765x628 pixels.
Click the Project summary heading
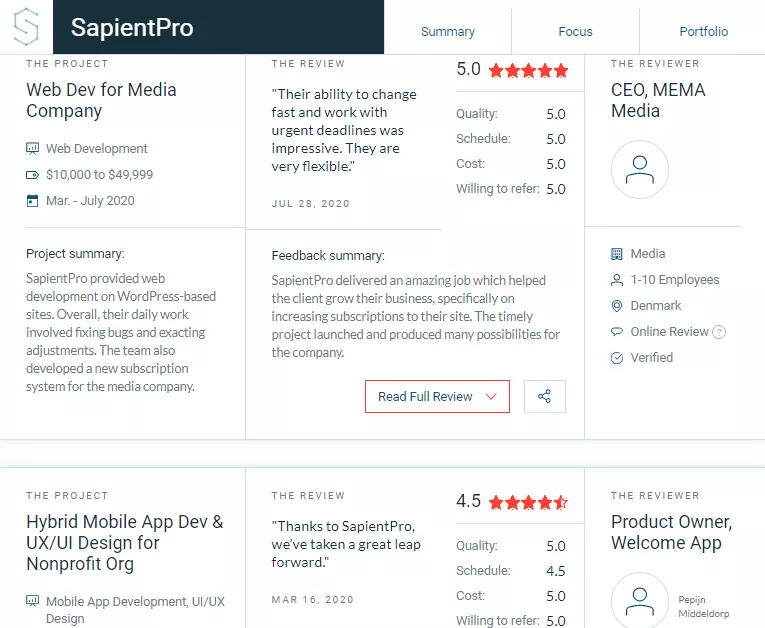pyautogui.click(x=75, y=254)
